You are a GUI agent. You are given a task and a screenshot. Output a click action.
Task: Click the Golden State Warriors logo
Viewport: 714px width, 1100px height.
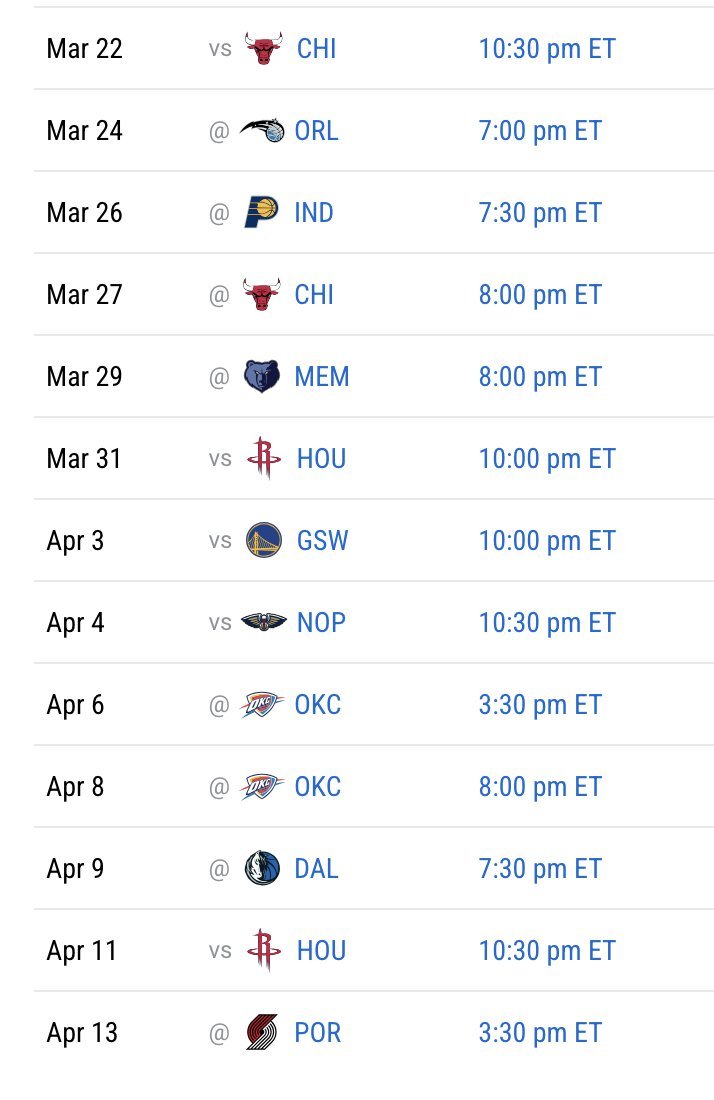pyautogui.click(x=264, y=541)
